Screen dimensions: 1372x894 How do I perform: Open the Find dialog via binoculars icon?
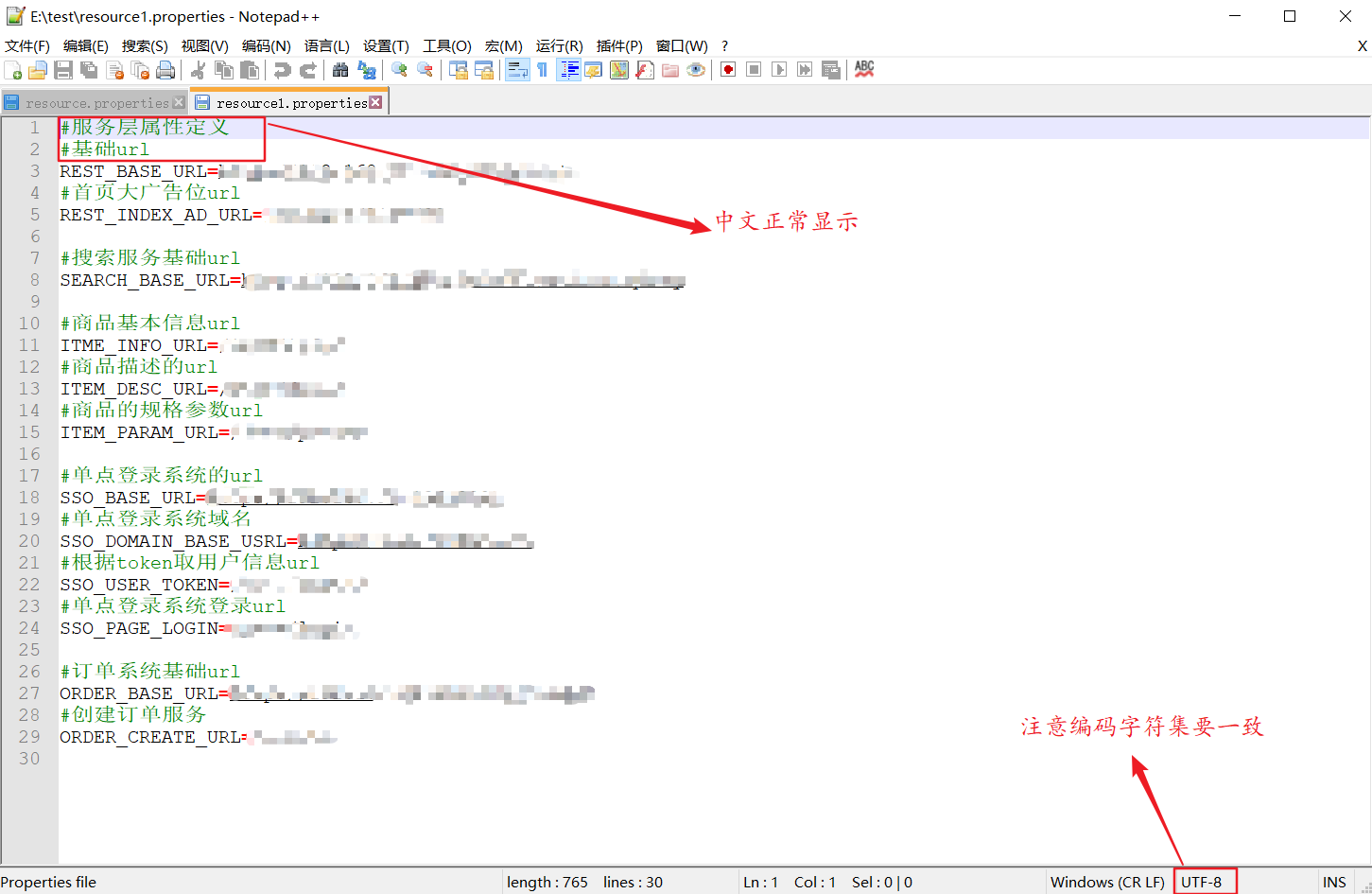coord(339,69)
